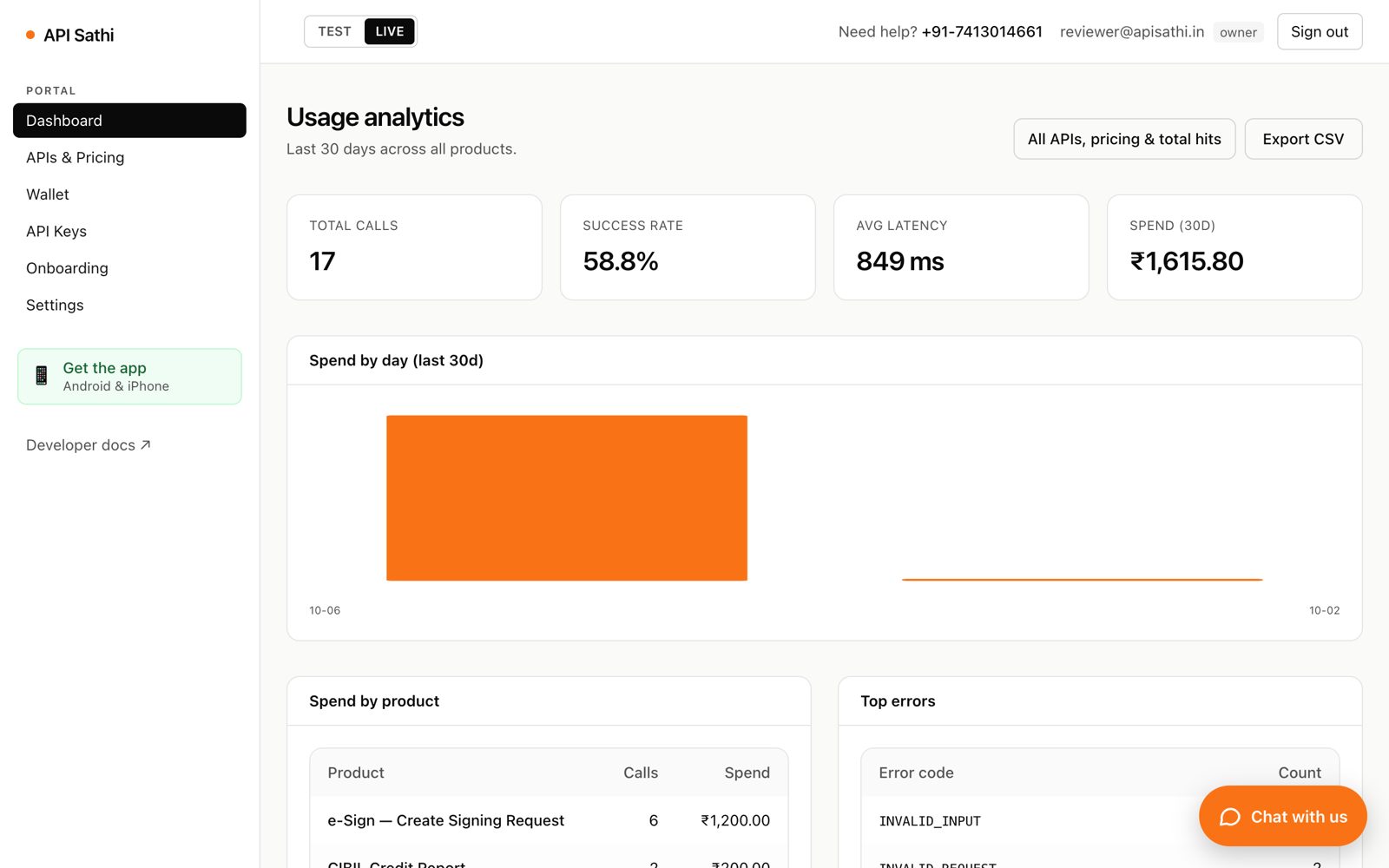Click the Usage analytics heading

click(375, 117)
